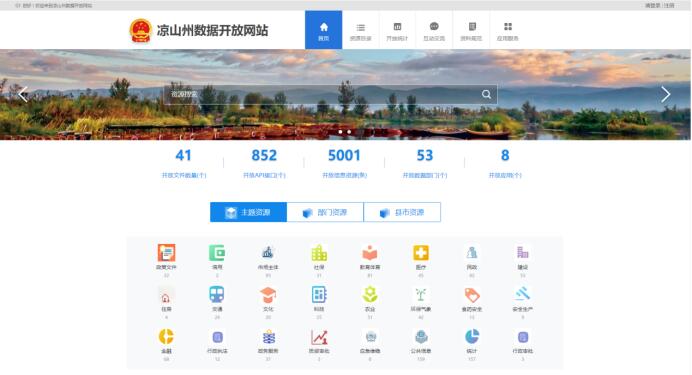Switch to the 县市资源 tab
Viewport: 692px width, 375px height.
pos(402,212)
